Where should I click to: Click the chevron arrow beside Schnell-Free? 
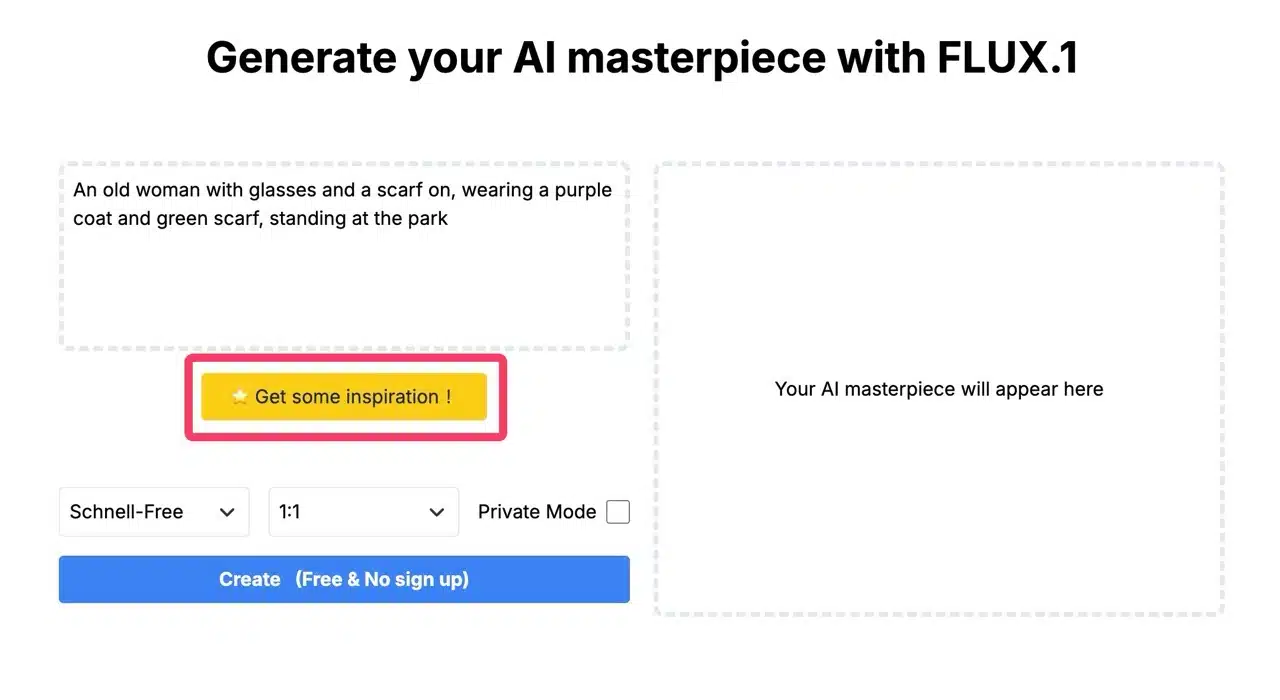tap(227, 512)
